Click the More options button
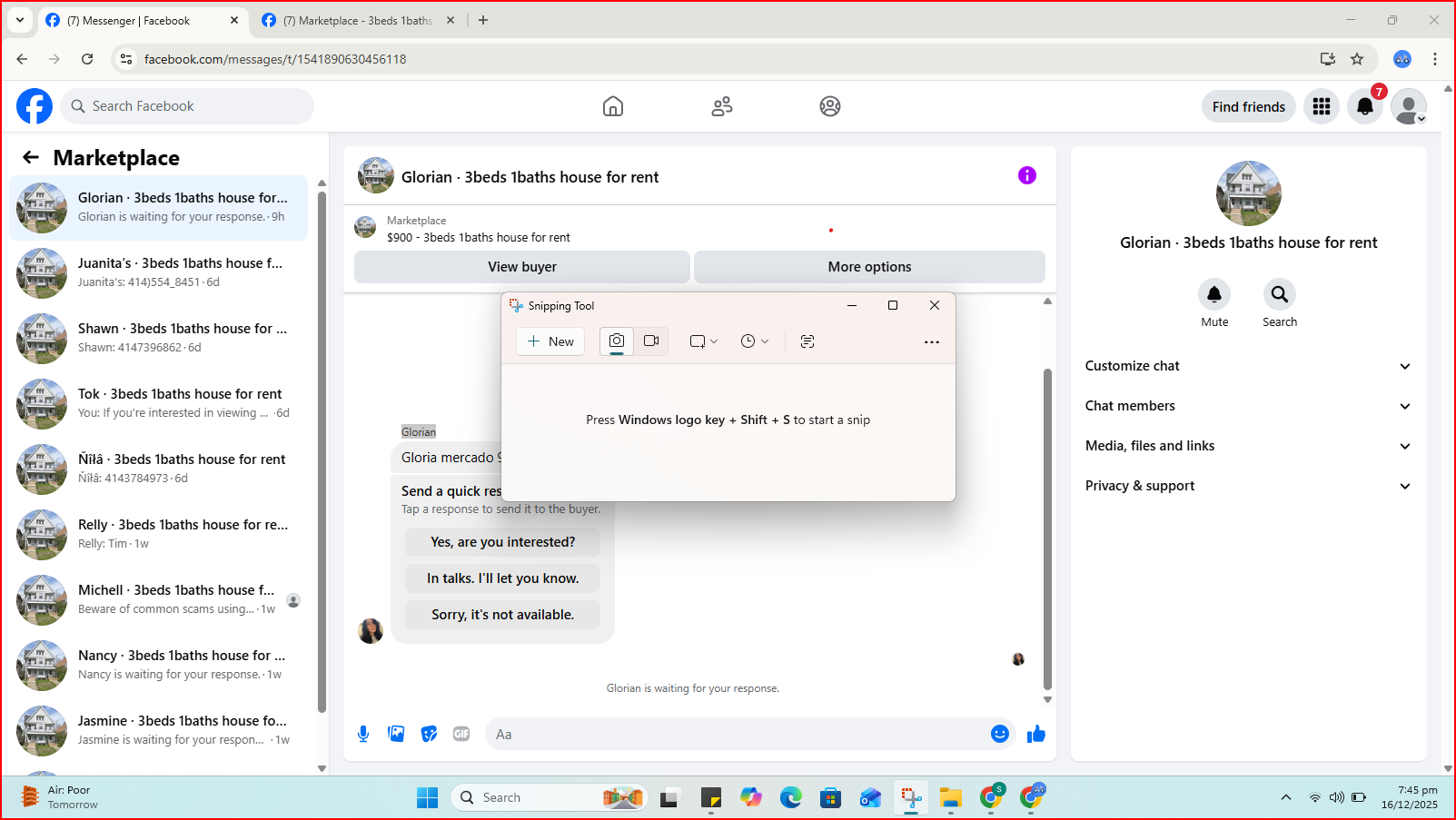 [x=869, y=267]
